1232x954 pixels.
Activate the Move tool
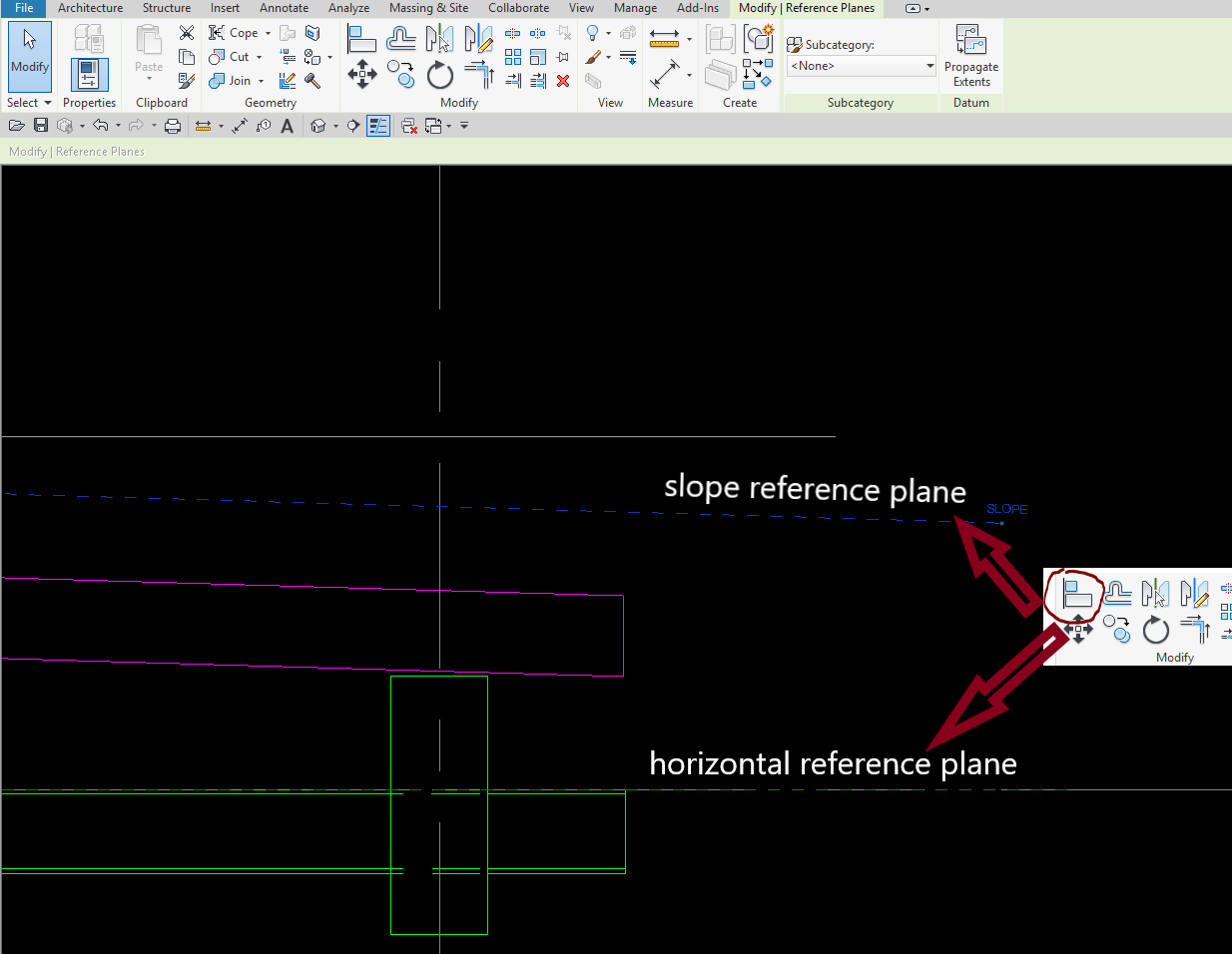click(x=362, y=74)
